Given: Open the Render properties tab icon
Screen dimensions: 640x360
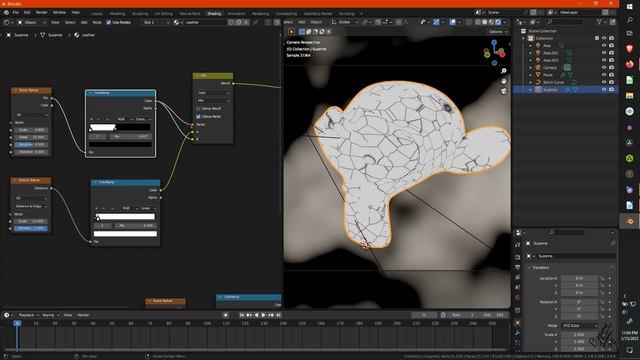Looking at the screenshot, I should click(x=518, y=258).
